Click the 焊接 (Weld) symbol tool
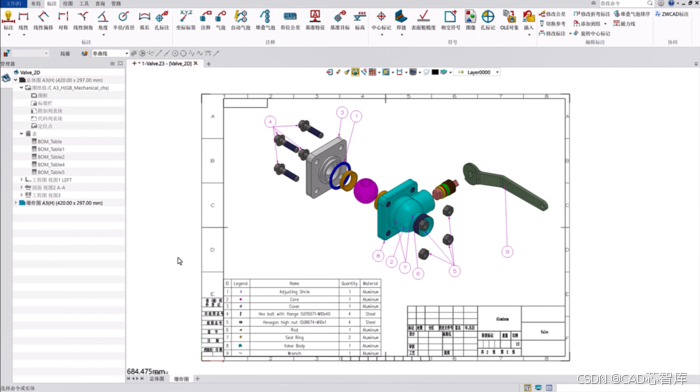The width and height of the screenshot is (700, 392). 401,20
